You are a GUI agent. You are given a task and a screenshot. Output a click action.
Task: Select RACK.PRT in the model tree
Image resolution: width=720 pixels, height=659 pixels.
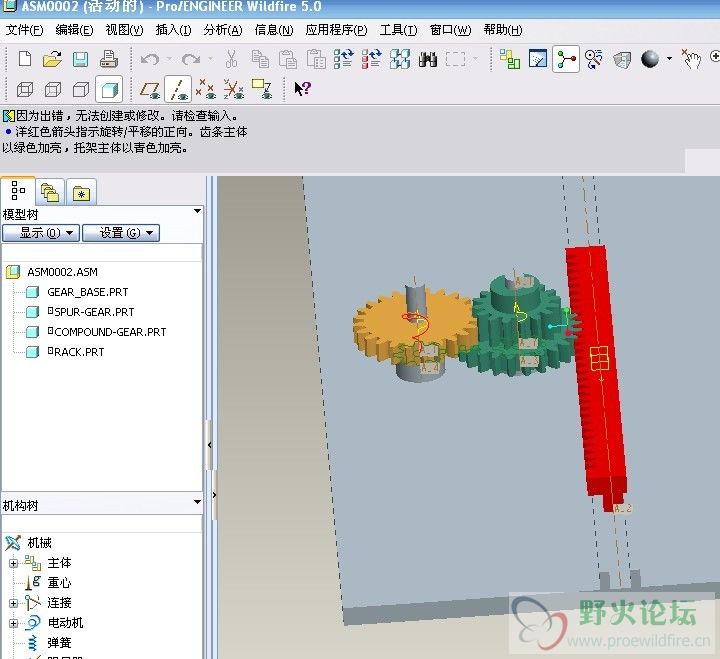click(x=76, y=352)
